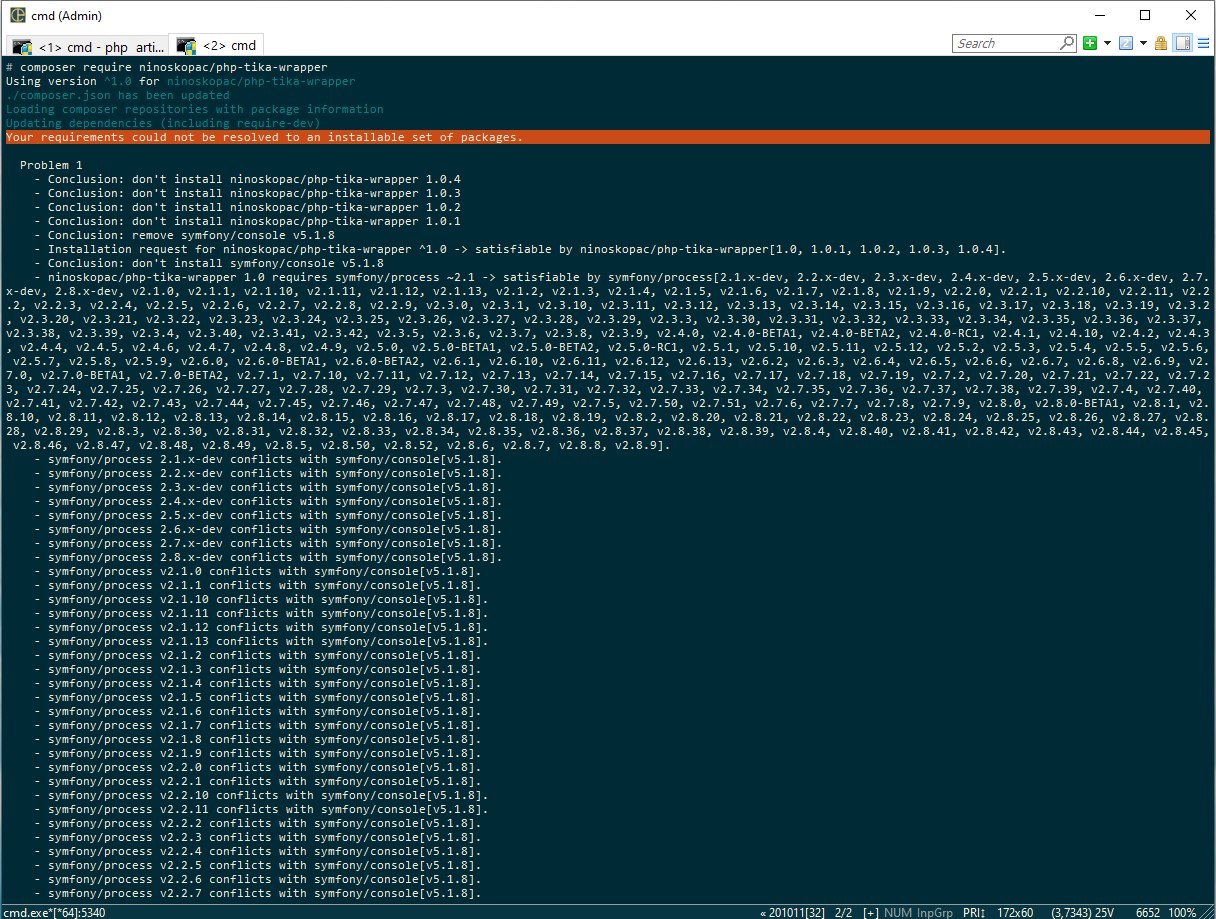
Task: Toggle the scrollbar pane view icon
Action: click(1181, 43)
